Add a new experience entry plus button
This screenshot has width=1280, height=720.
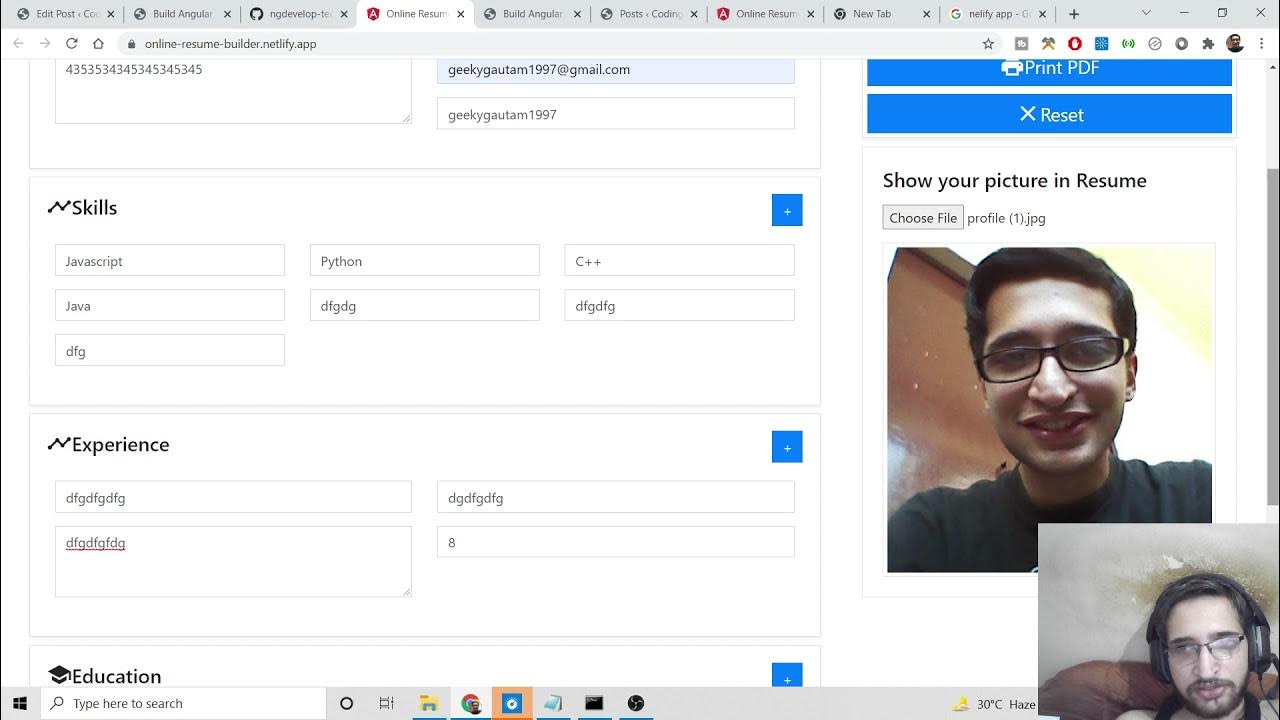click(787, 447)
